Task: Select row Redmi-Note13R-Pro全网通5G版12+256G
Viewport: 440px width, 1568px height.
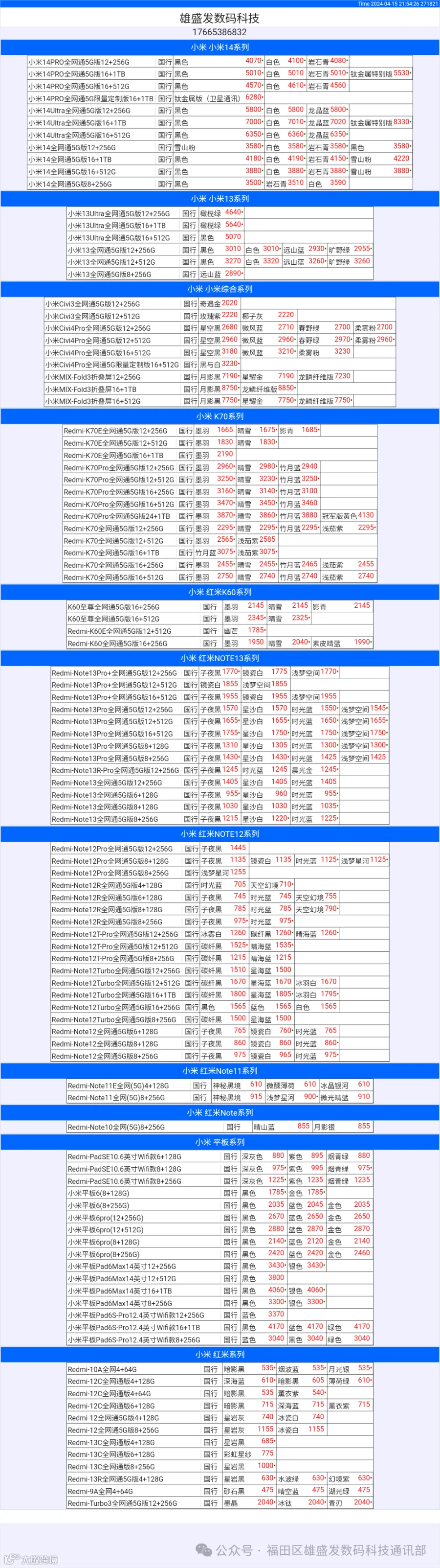Action: (x=220, y=770)
